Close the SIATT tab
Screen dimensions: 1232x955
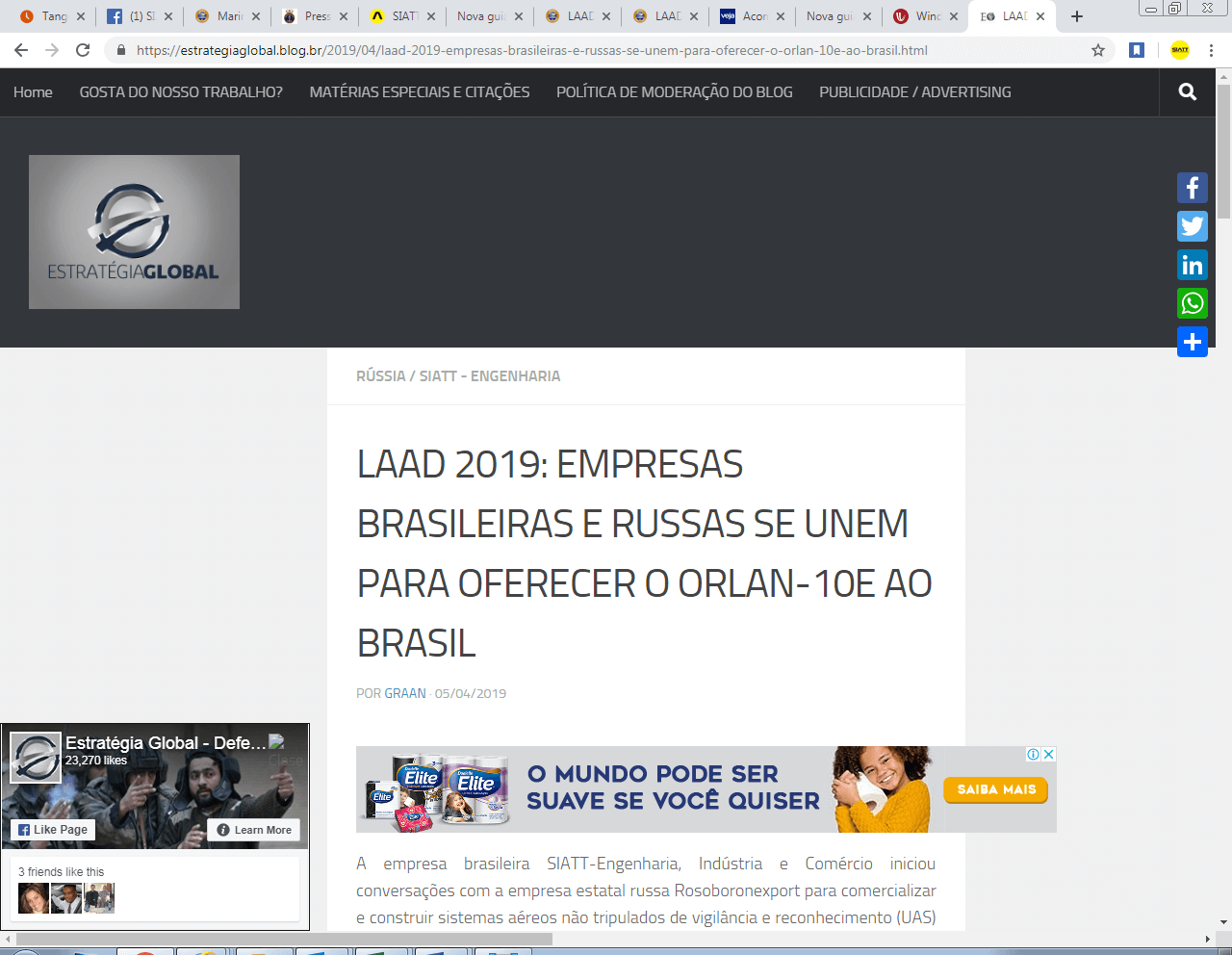(431, 16)
